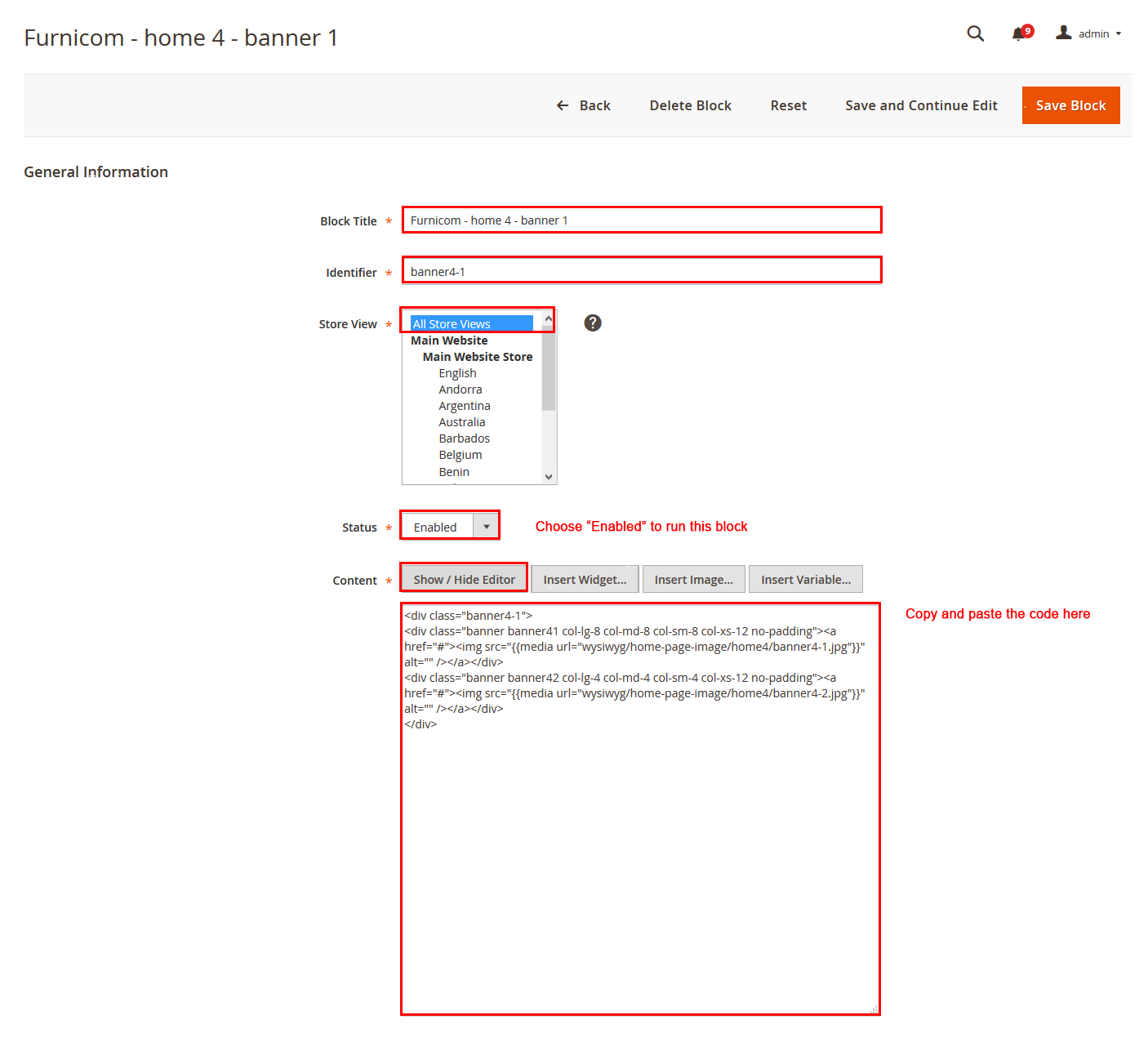Click Save and Continue Edit

tap(921, 105)
